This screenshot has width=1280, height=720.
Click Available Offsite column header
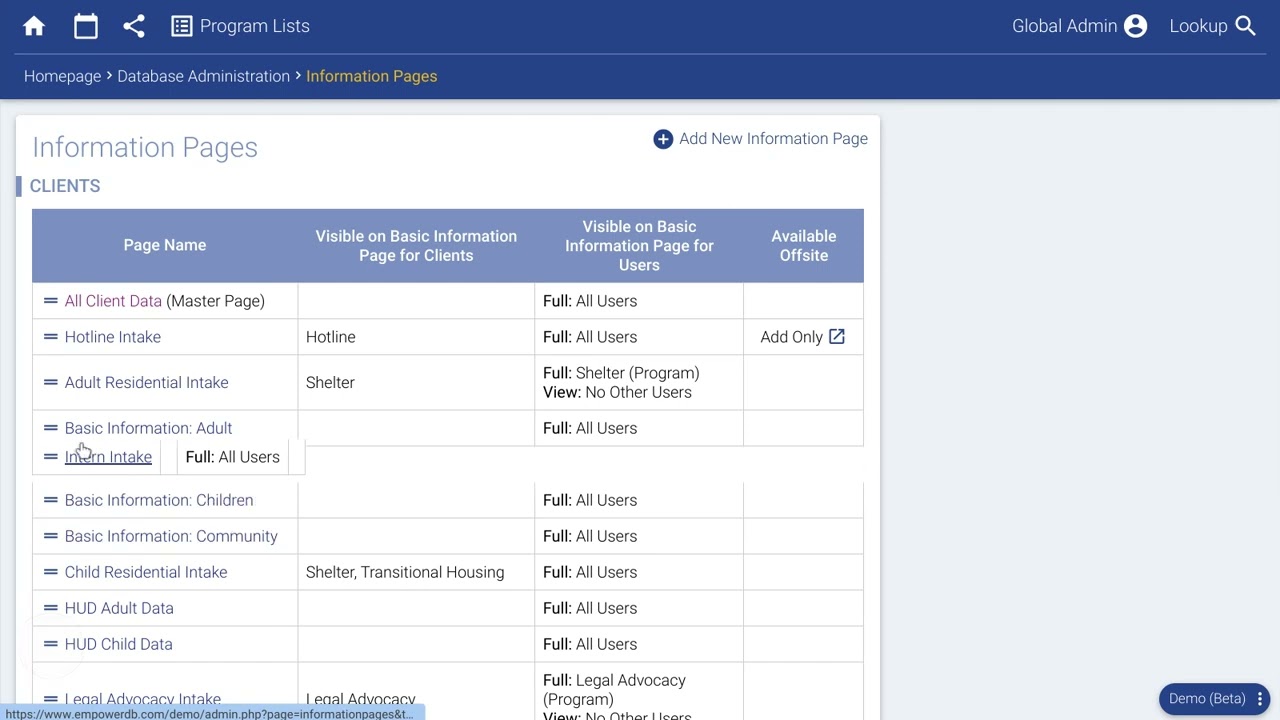(804, 245)
